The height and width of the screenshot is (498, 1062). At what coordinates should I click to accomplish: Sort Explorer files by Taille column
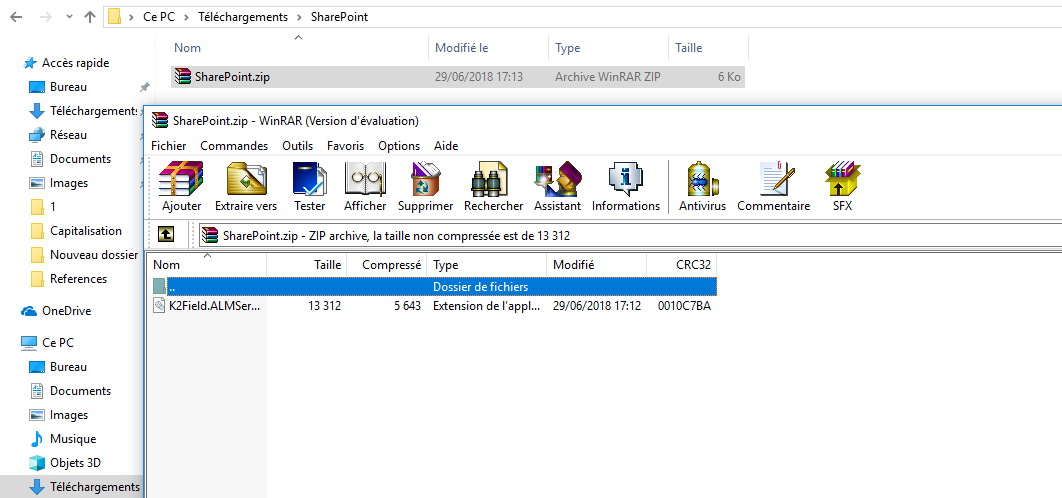(708, 48)
